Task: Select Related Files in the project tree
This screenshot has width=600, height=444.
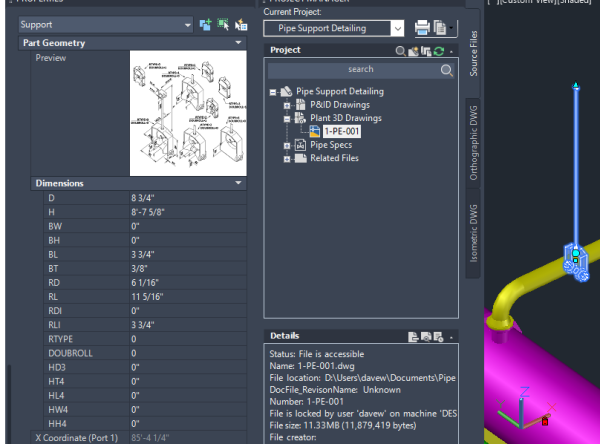Action: click(x=334, y=158)
